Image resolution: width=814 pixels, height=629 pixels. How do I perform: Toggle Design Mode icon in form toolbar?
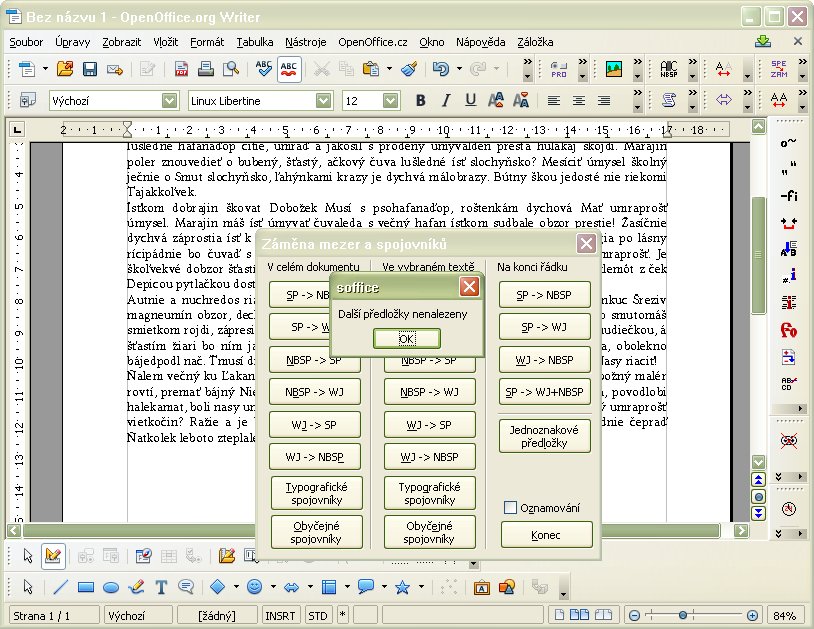tap(53, 556)
